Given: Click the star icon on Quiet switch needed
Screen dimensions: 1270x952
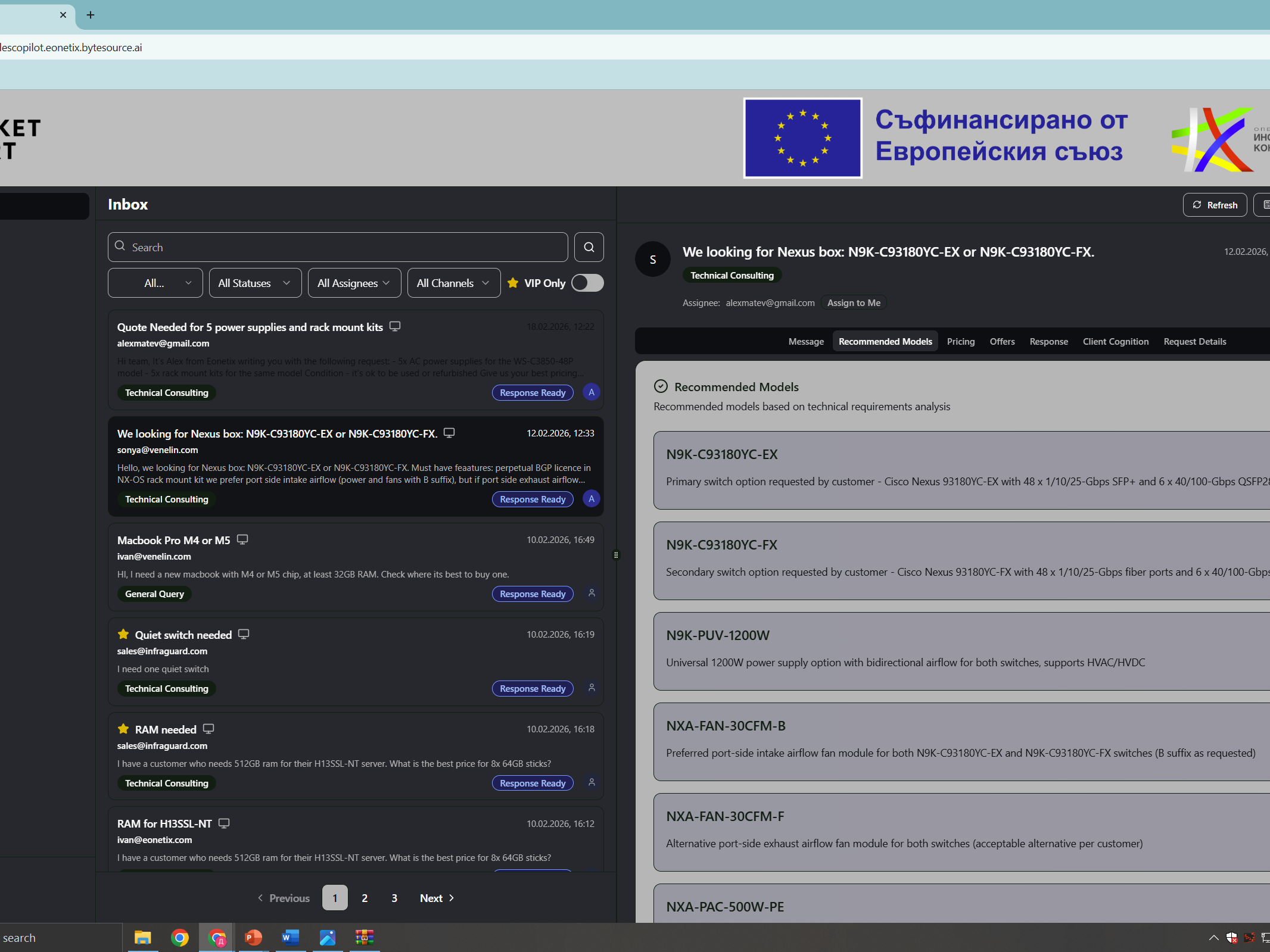Looking at the screenshot, I should pos(123,634).
